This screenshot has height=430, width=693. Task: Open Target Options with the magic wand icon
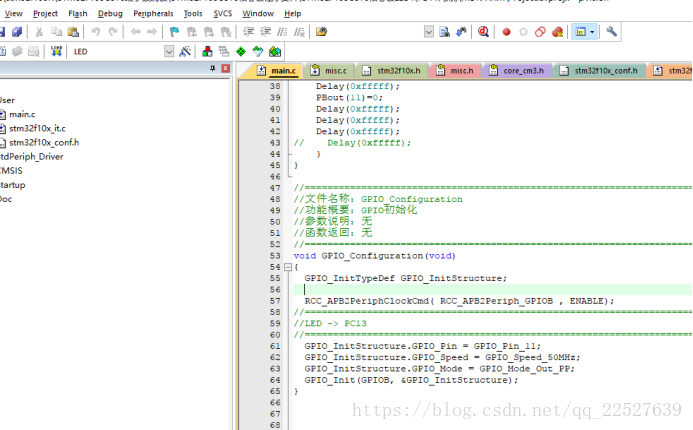pyautogui.click(x=185, y=51)
